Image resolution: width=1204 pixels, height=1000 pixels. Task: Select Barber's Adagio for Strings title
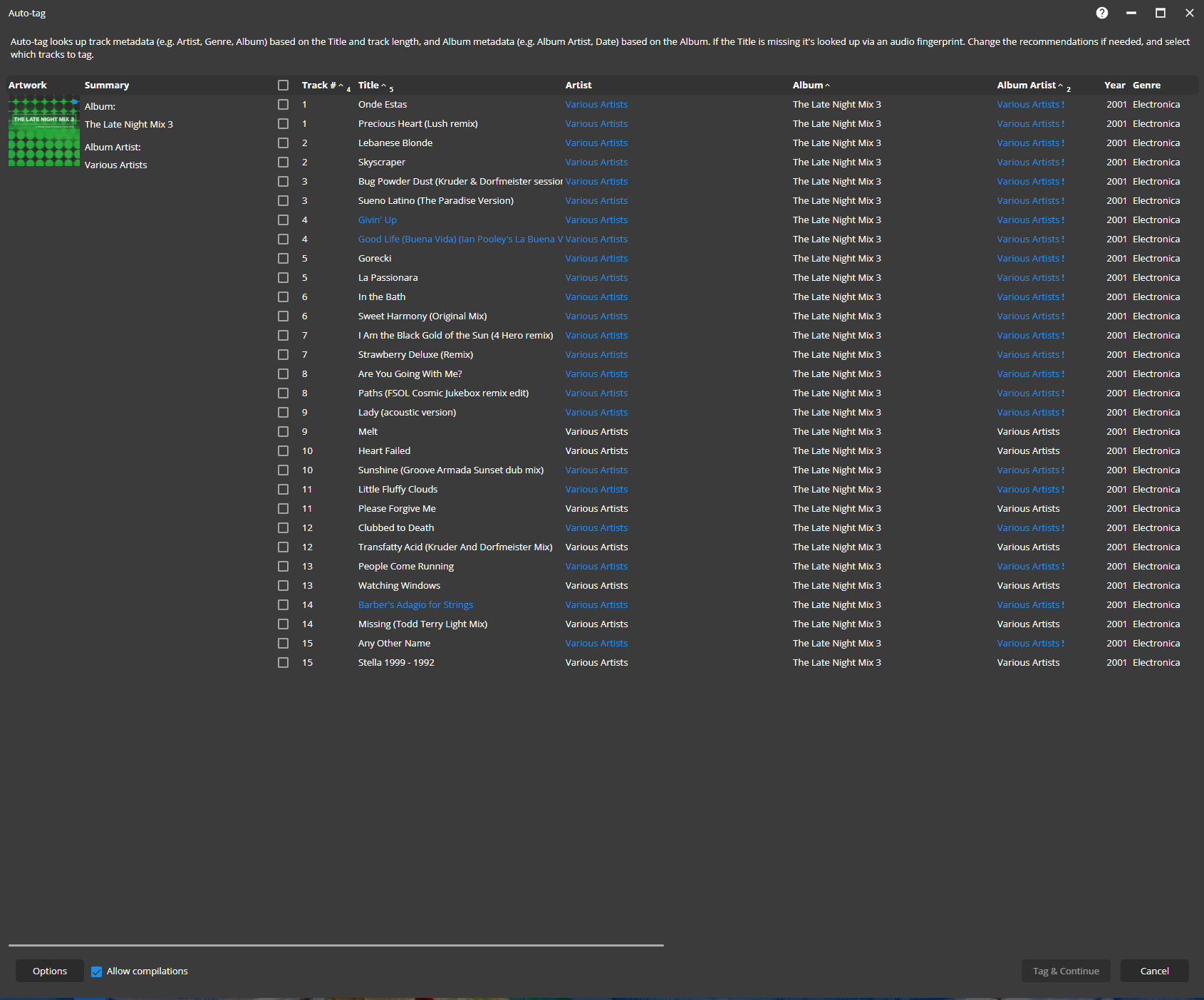click(415, 605)
